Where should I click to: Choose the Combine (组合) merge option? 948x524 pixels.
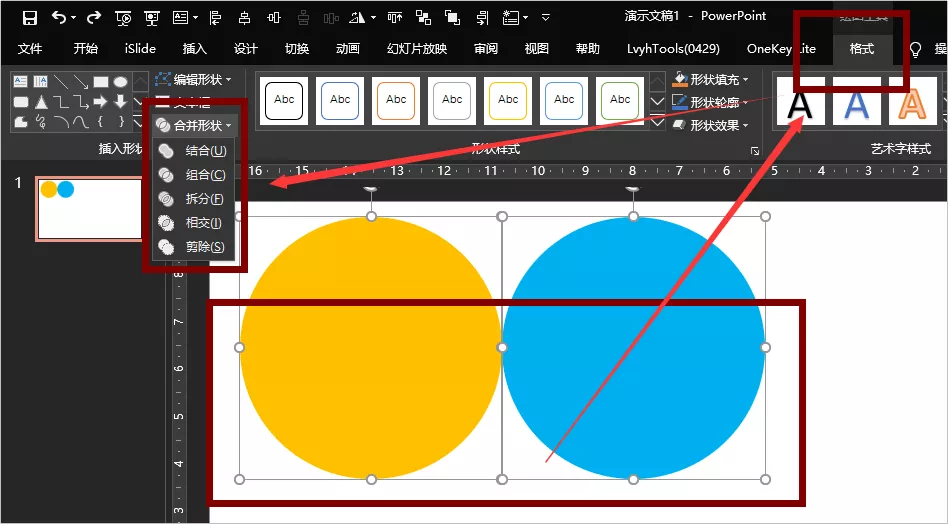[204, 175]
